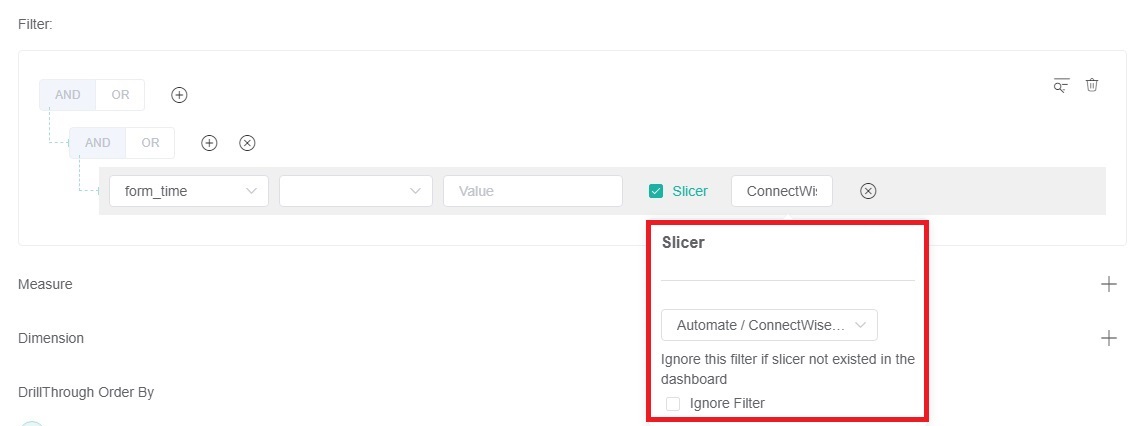This screenshot has width=1146, height=426.
Task: Remove the nested AND/OR filter group
Action: pos(247,143)
